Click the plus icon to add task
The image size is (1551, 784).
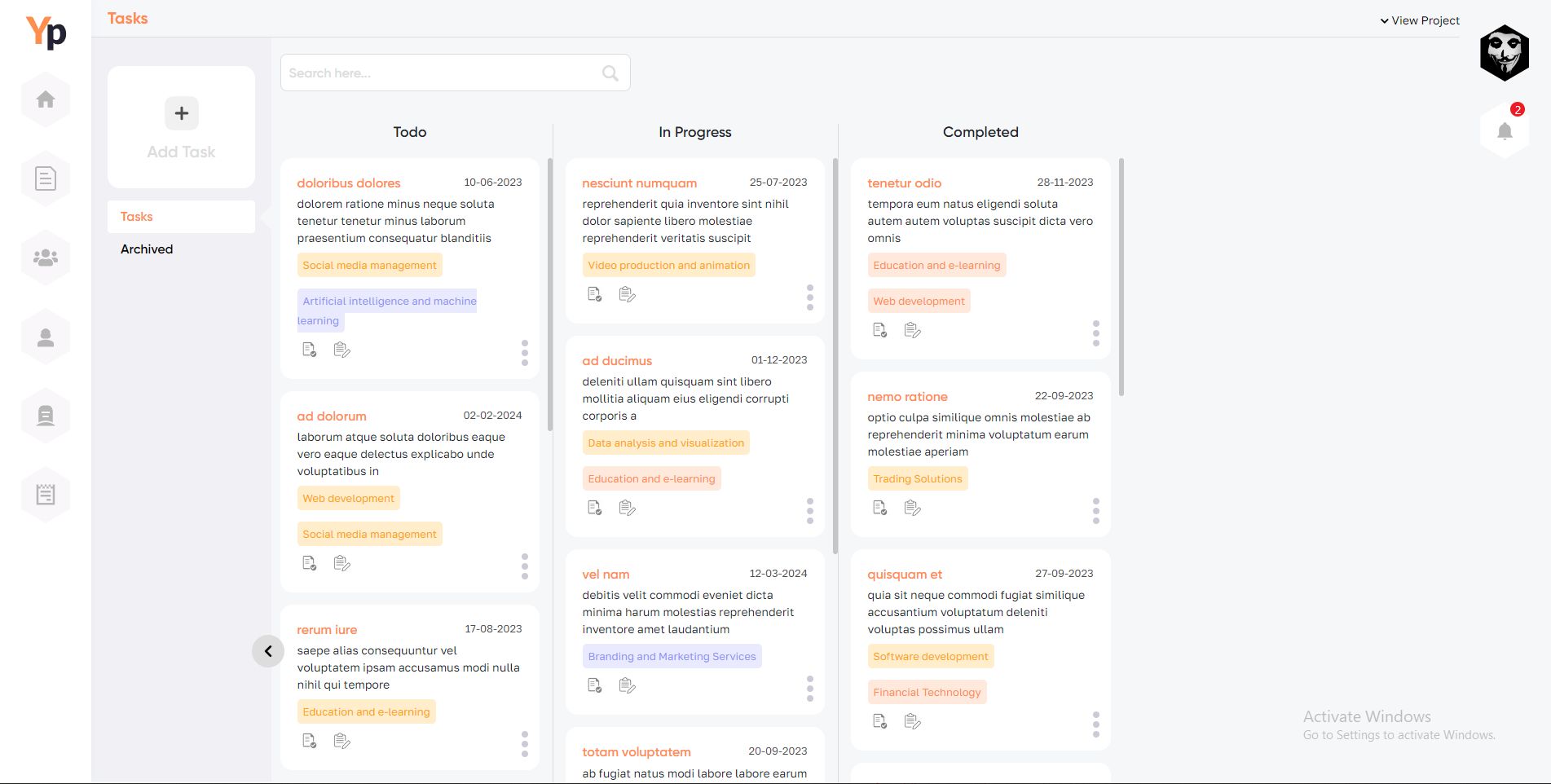click(182, 113)
